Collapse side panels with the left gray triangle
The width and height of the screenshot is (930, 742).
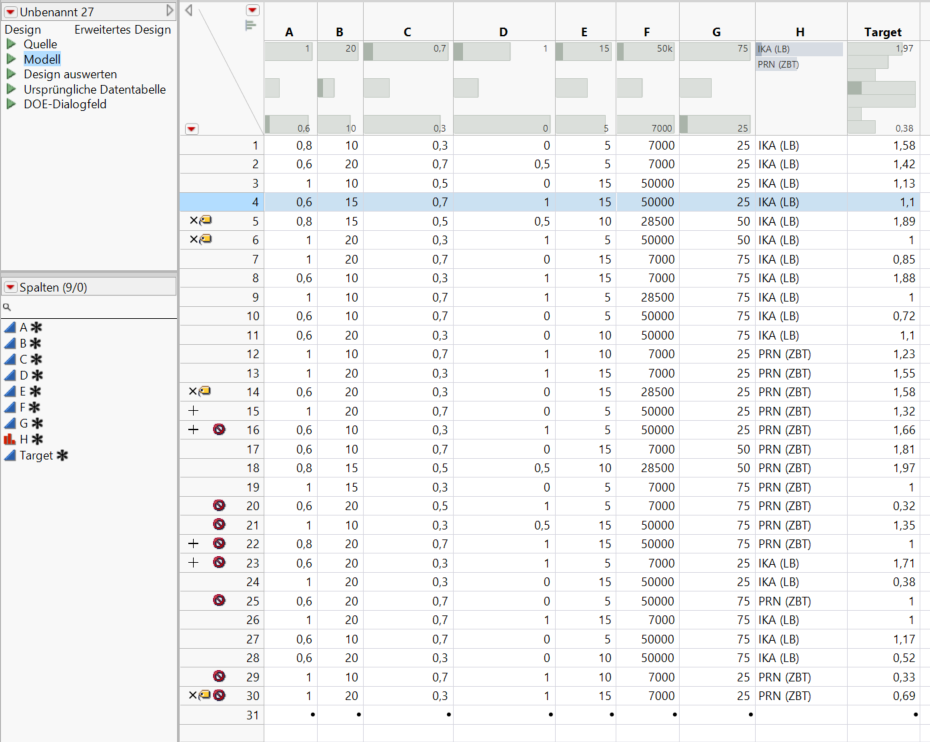click(x=189, y=10)
